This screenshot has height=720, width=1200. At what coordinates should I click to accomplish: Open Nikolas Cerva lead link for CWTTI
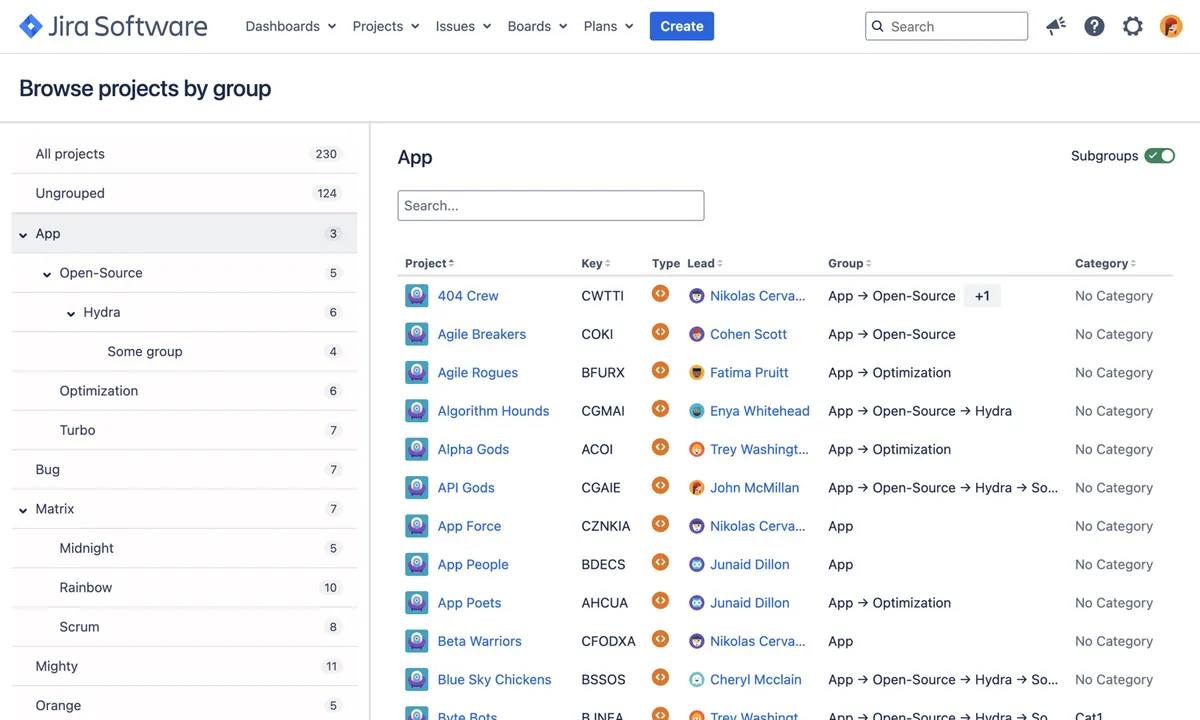click(757, 296)
